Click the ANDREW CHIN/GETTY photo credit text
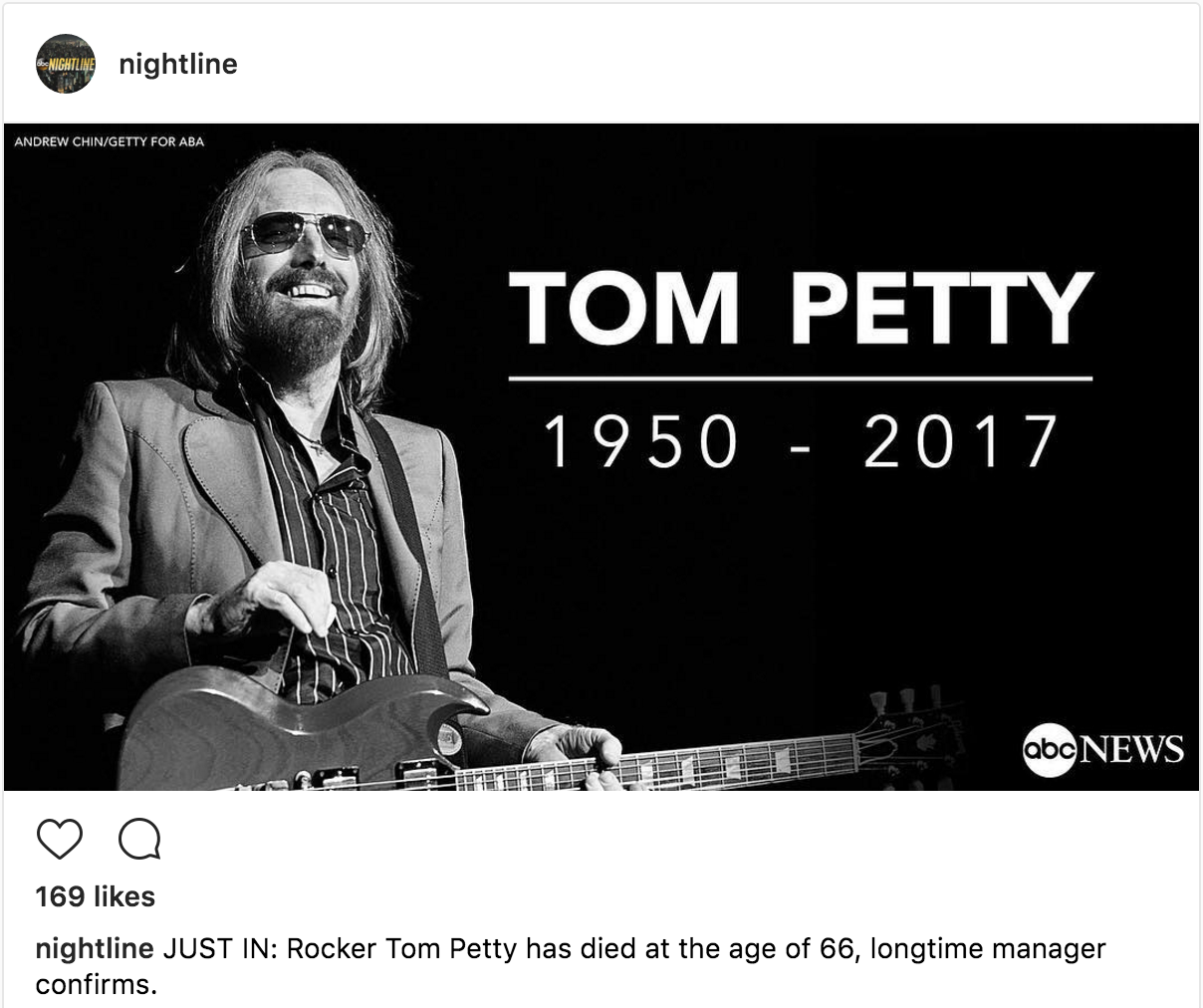This screenshot has width=1203, height=1008. [108, 142]
